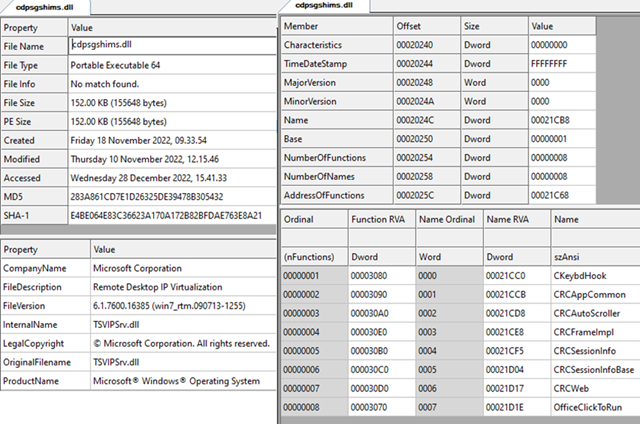Screen dimensions: 640x424
Task: Select Function RVA value 000030E0
Action: (369, 332)
